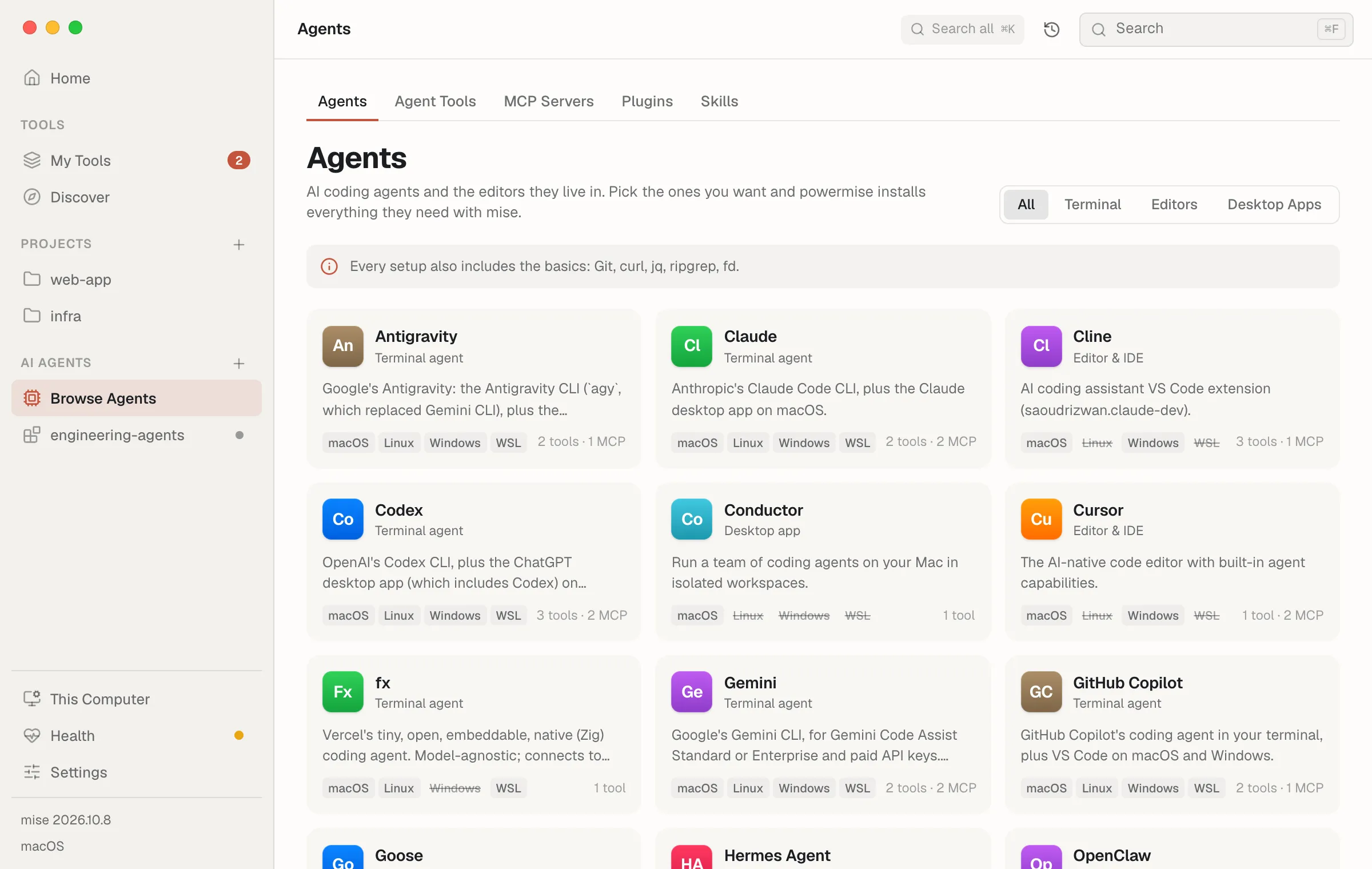Click the GitHub Copilot 'GC' icon
Screen dimensions: 1372x869
click(x=1041, y=692)
